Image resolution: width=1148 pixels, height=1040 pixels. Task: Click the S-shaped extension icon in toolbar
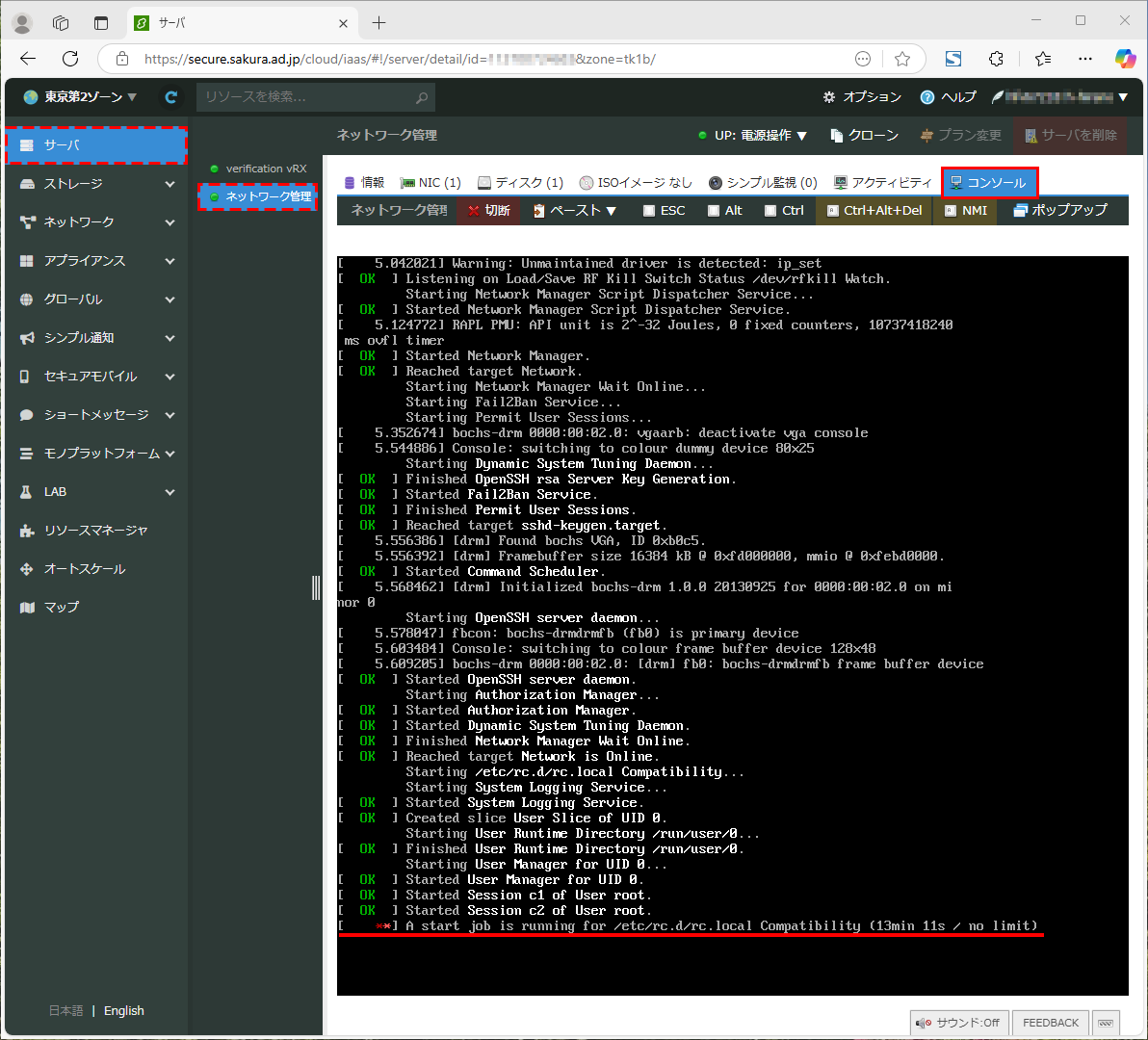pyautogui.click(x=952, y=59)
